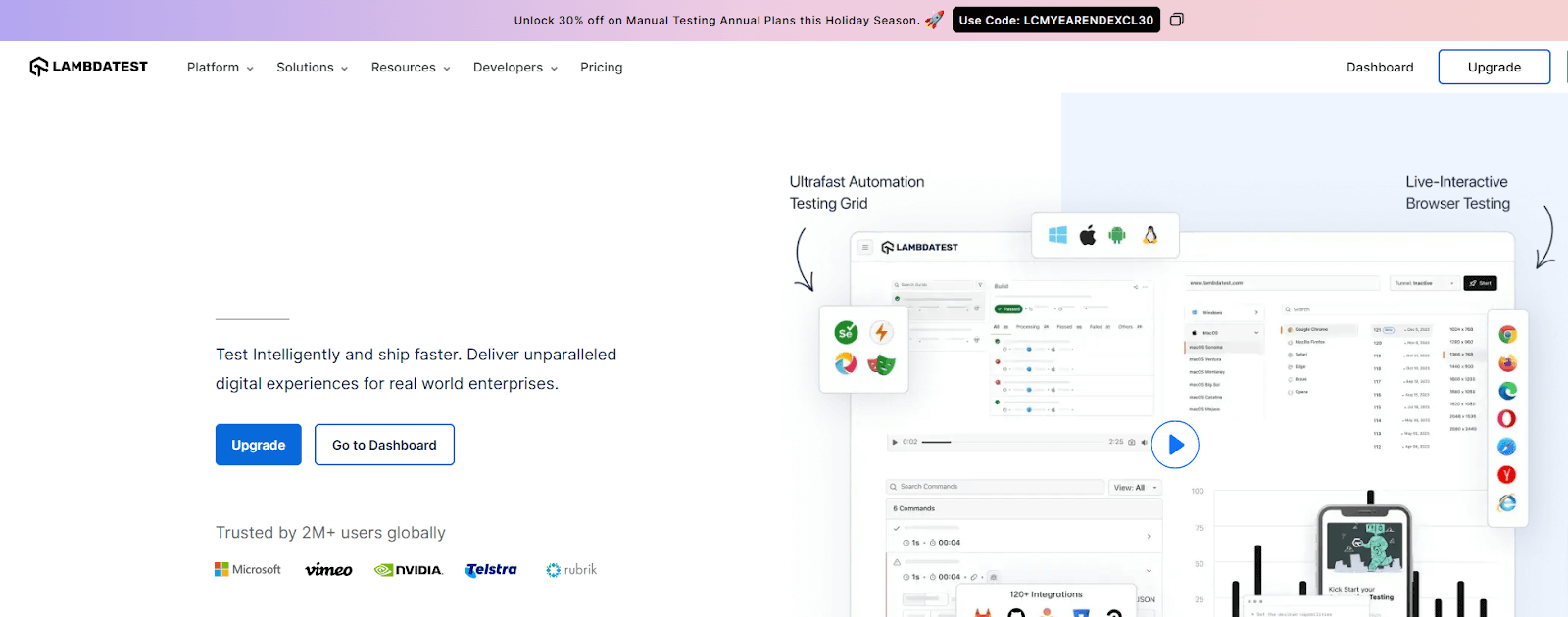Click the lightning bolt framework icon

pyautogui.click(x=881, y=332)
